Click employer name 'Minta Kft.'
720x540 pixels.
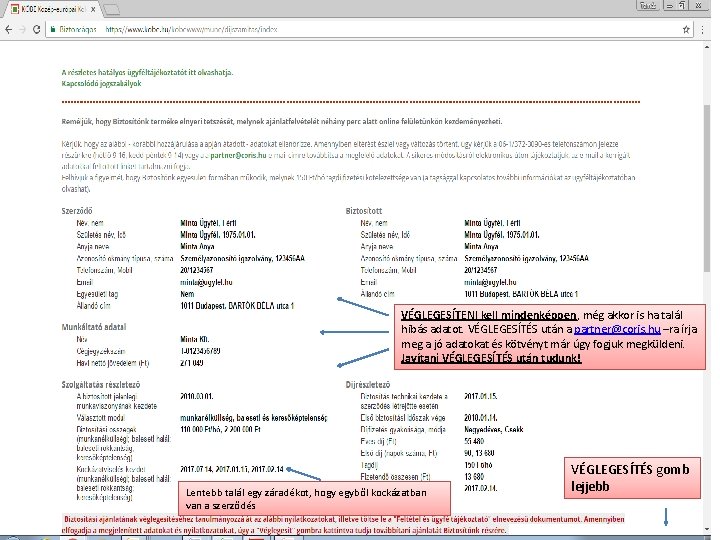[x=195, y=339]
